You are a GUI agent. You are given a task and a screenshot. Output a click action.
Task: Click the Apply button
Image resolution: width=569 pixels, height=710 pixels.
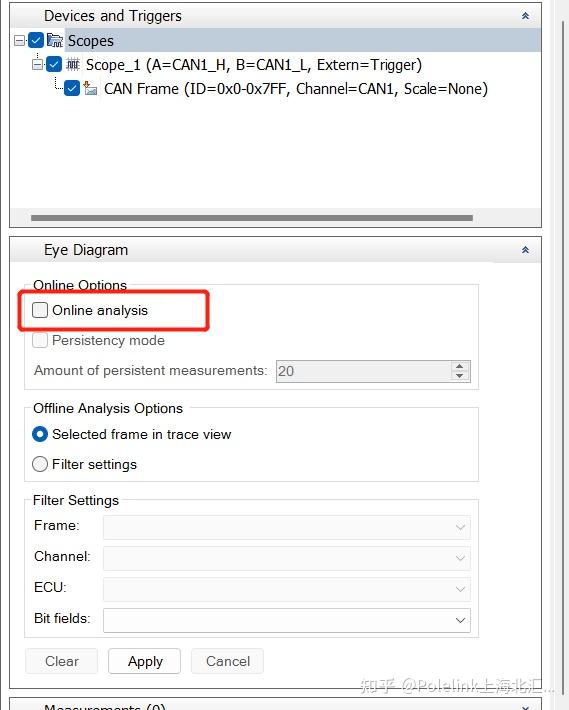[x=144, y=661]
